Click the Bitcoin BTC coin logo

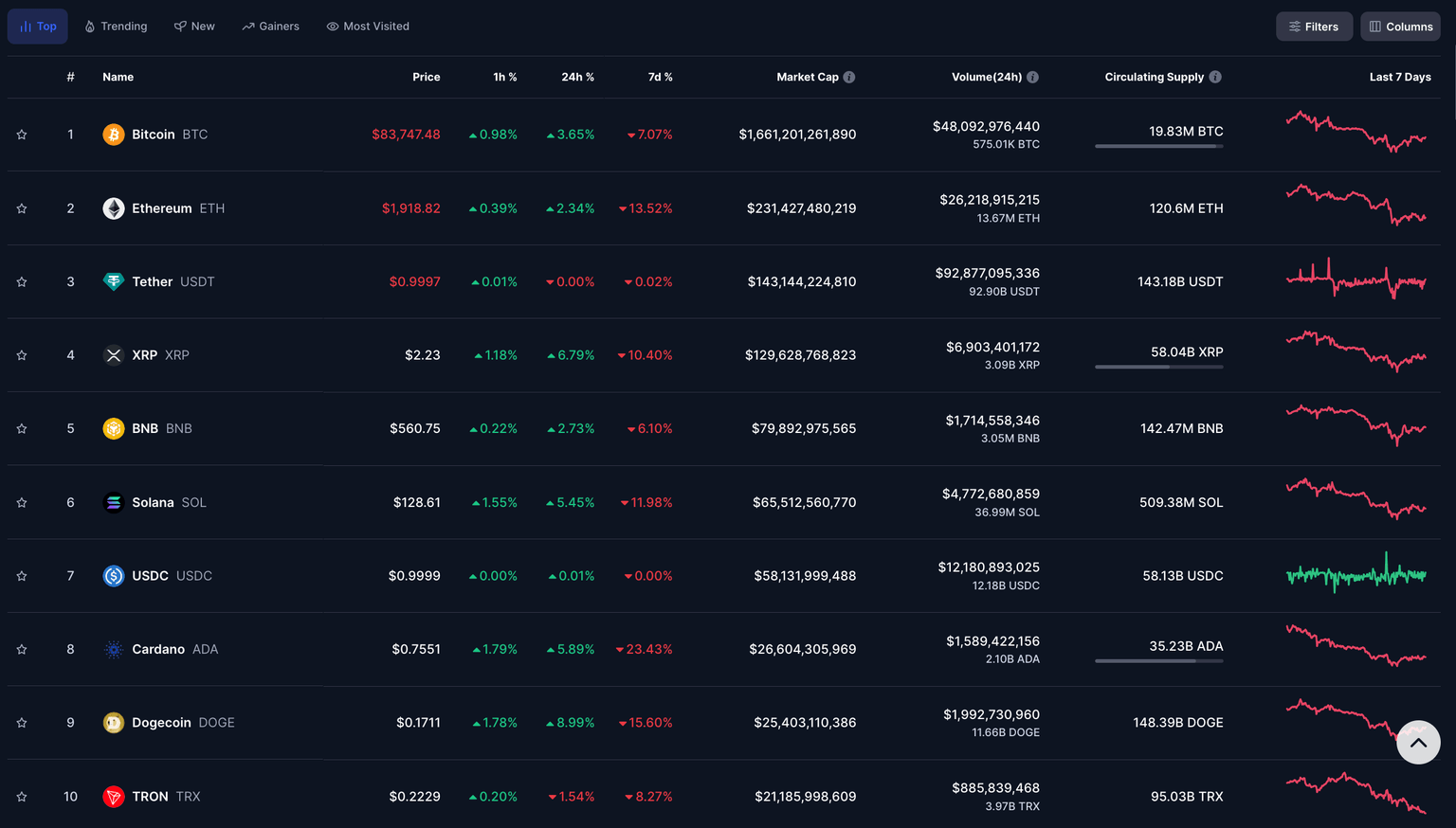coord(114,134)
